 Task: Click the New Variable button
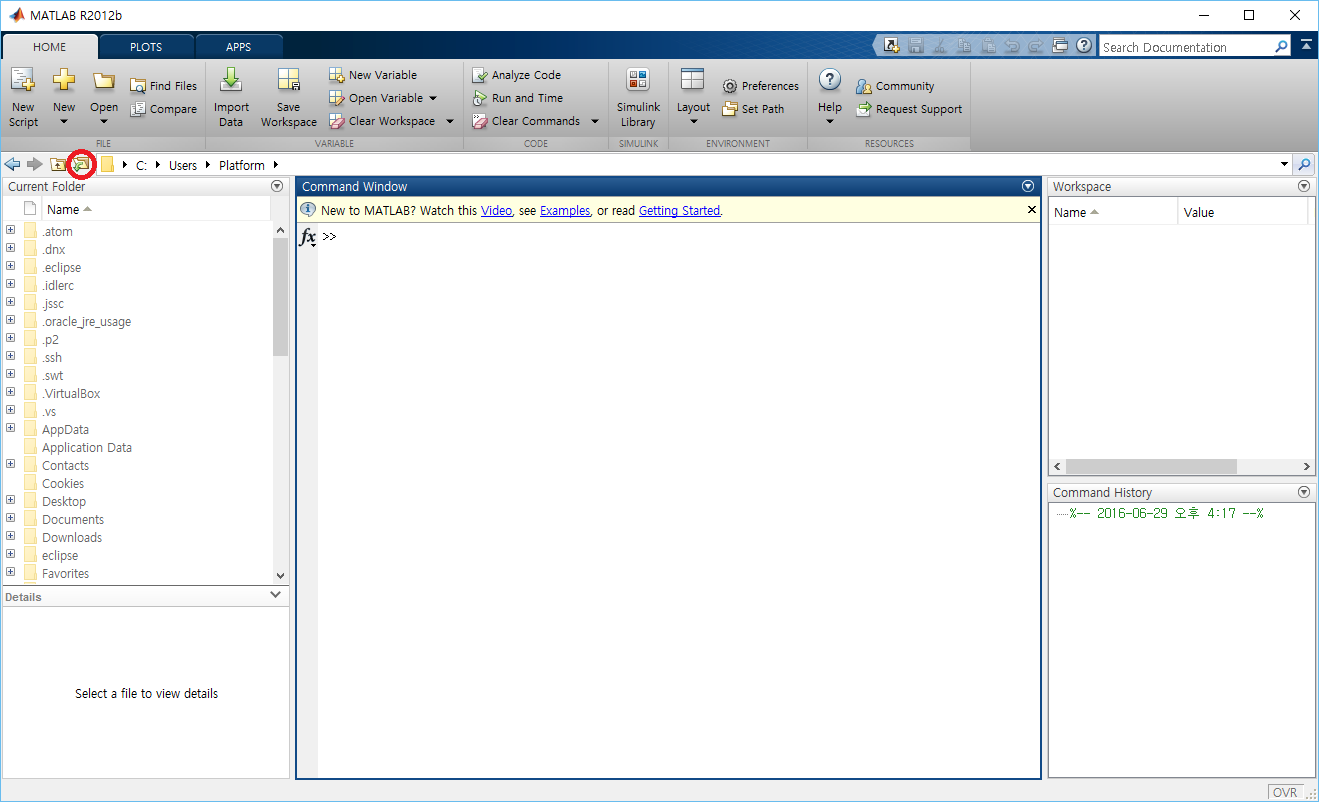tap(373, 75)
